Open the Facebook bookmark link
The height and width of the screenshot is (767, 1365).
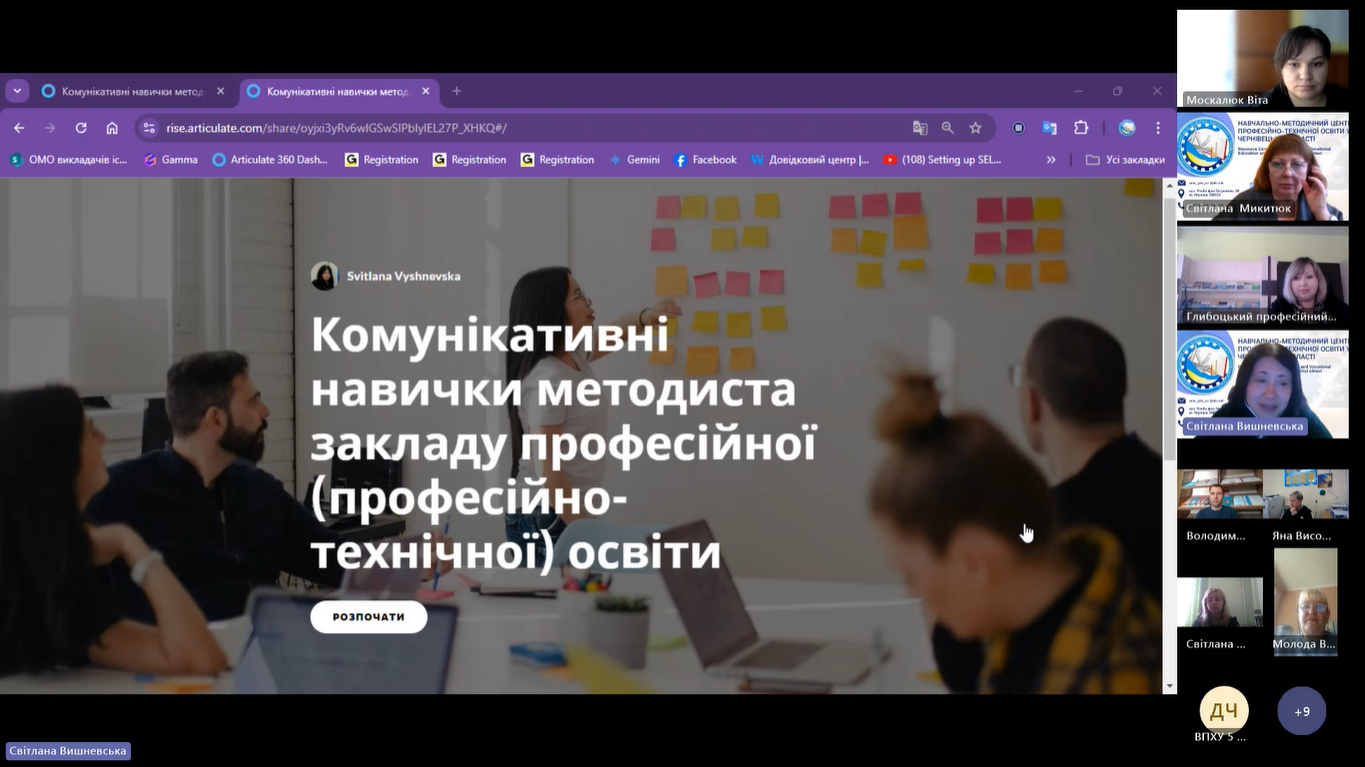click(x=705, y=160)
